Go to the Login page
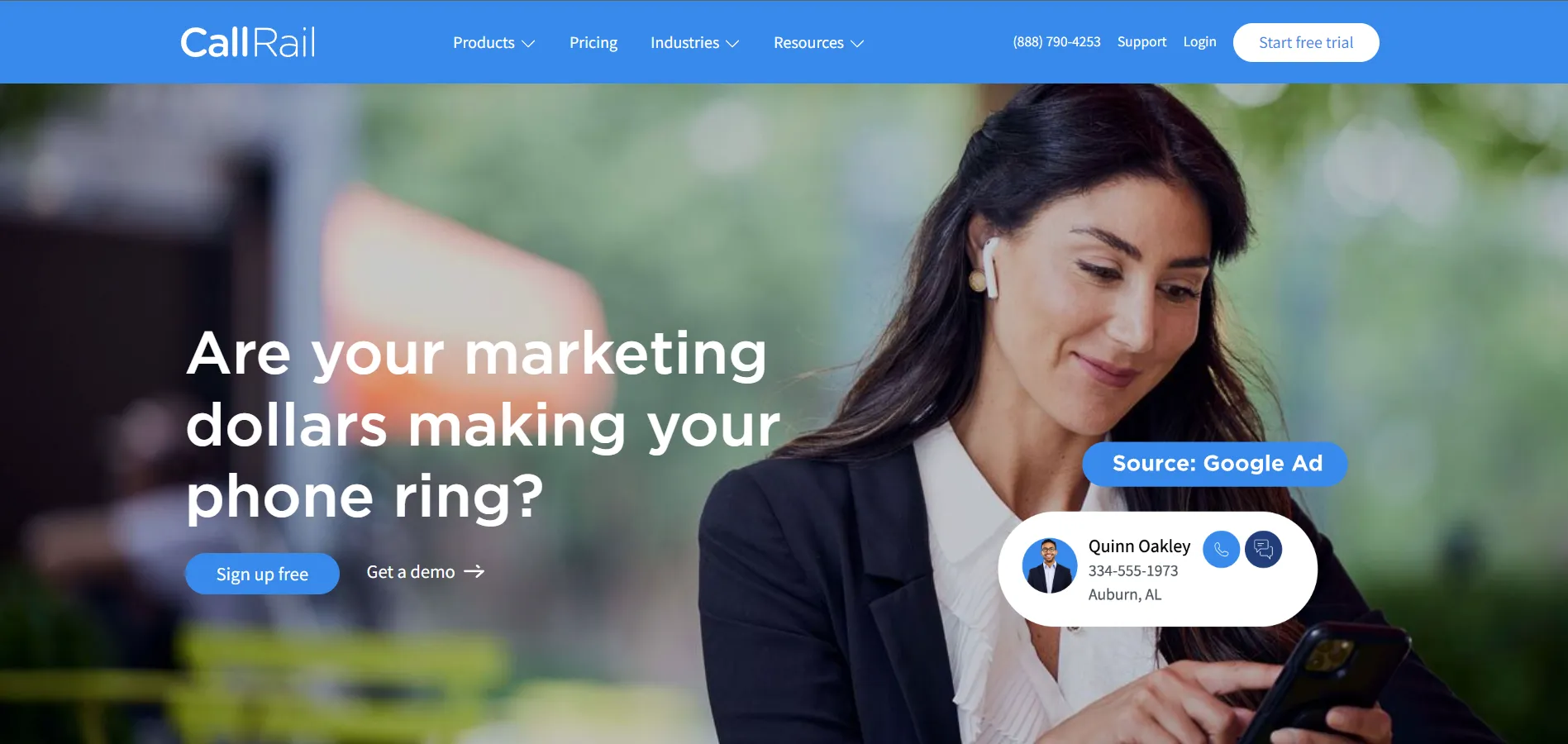This screenshot has width=1568, height=744. (x=1199, y=42)
